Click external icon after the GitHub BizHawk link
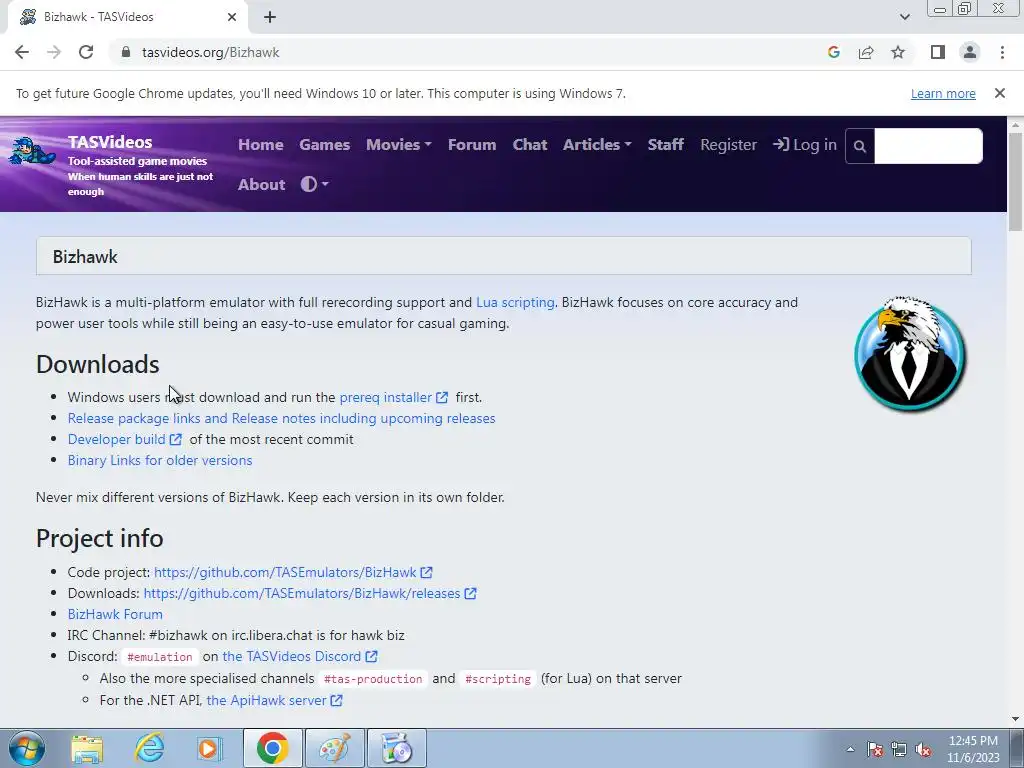1024x768 pixels. coord(426,572)
